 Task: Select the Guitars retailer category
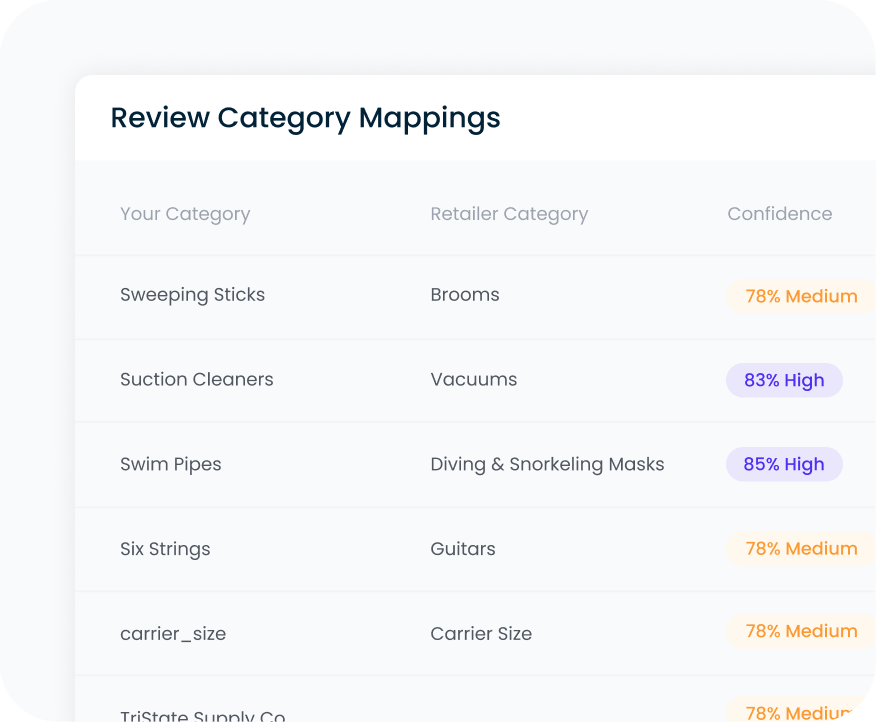pos(462,548)
